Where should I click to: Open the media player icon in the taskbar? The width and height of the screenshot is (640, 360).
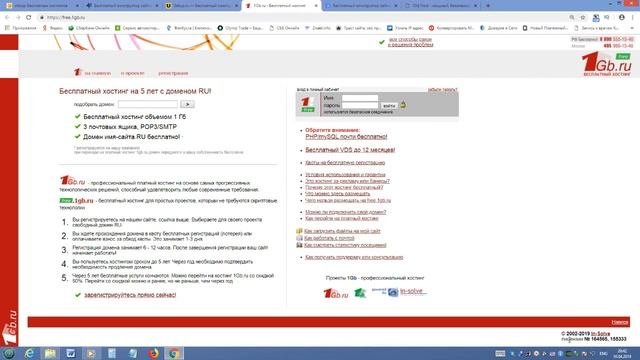pyautogui.click(x=91, y=353)
